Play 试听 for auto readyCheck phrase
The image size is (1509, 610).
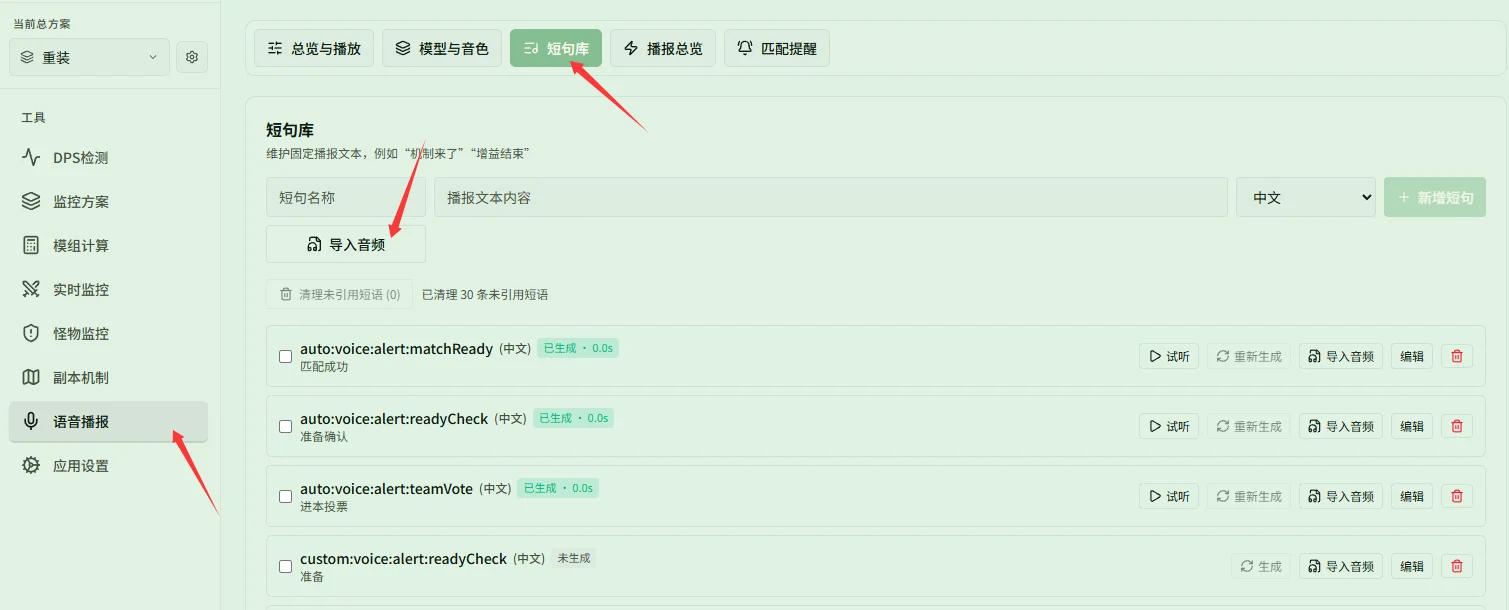tap(1169, 427)
